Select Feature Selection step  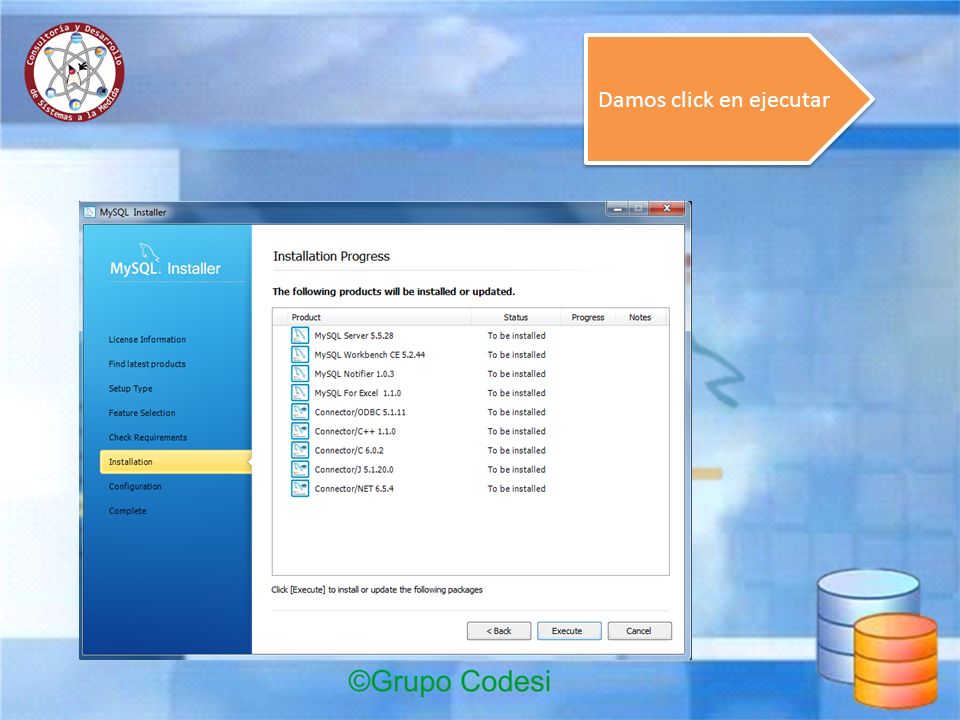(142, 413)
